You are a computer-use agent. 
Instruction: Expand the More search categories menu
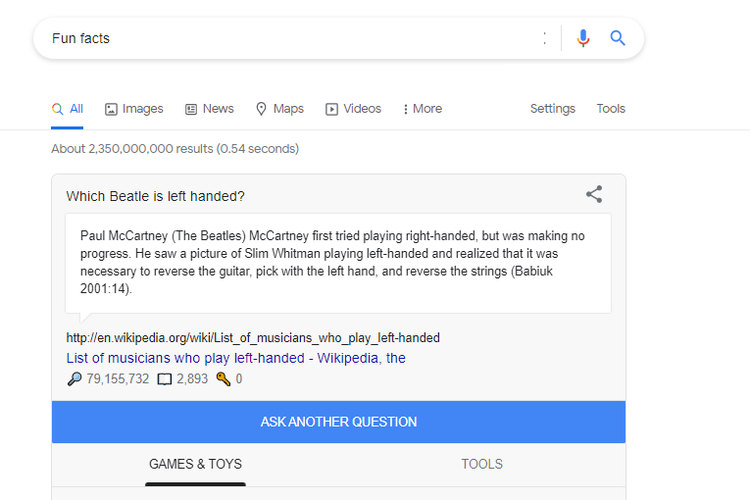421,109
